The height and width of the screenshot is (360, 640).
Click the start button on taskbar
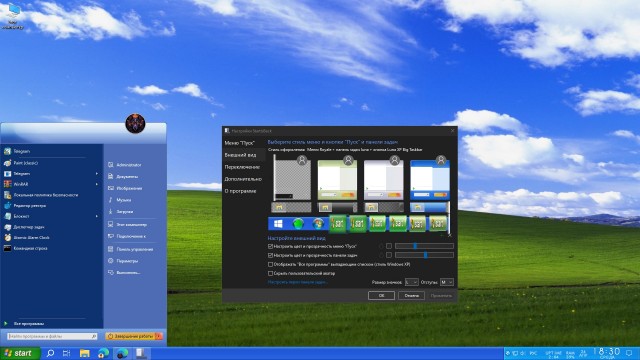point(20,353)
